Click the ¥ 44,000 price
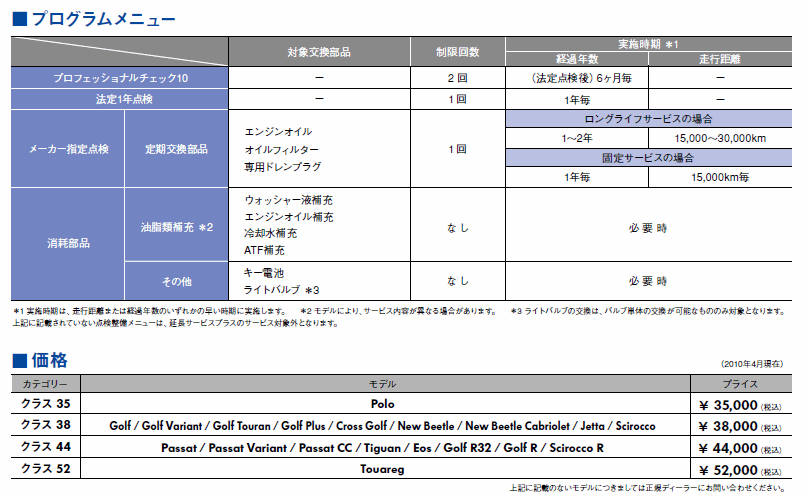810x499 pixels. [740, 448]
